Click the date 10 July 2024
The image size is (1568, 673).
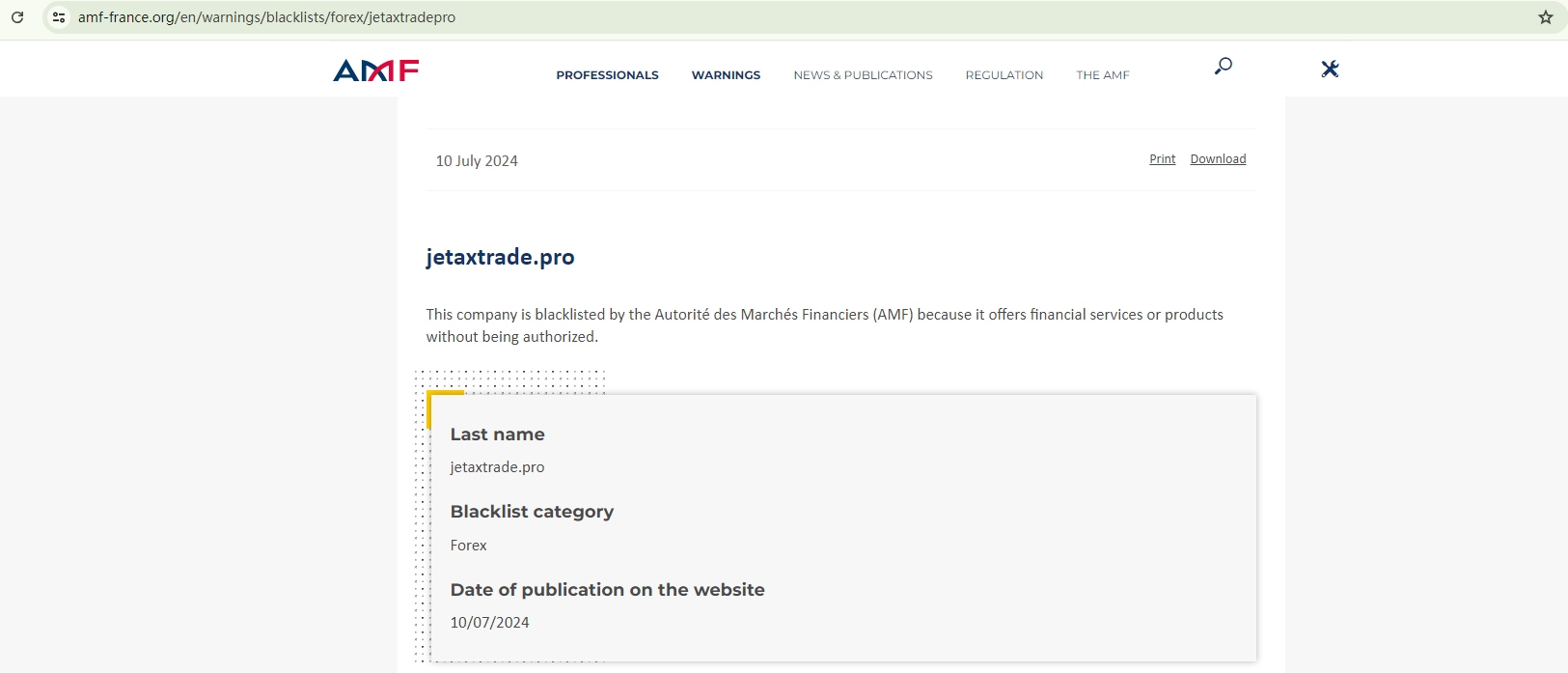[477, 161]
